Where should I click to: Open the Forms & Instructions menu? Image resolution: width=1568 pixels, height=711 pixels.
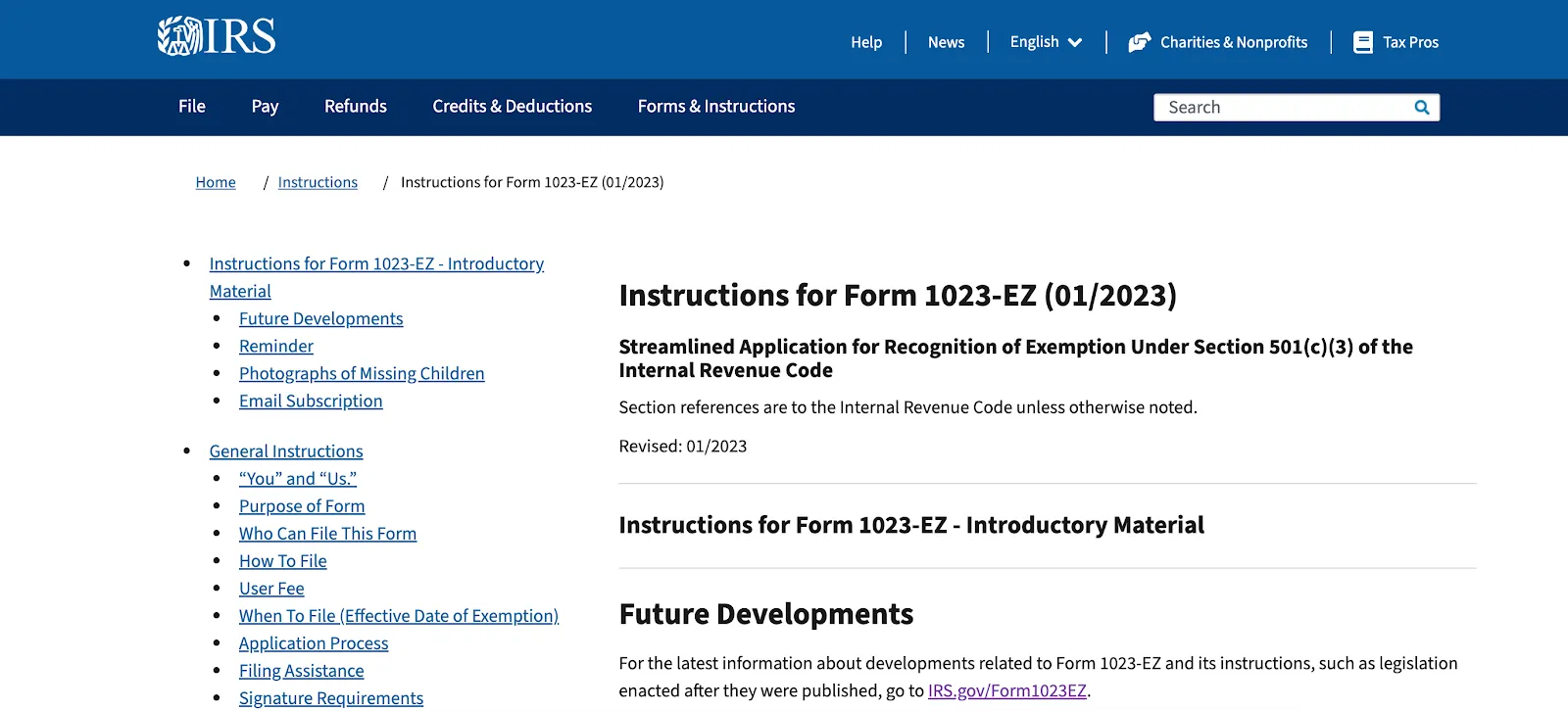(716, 107)
